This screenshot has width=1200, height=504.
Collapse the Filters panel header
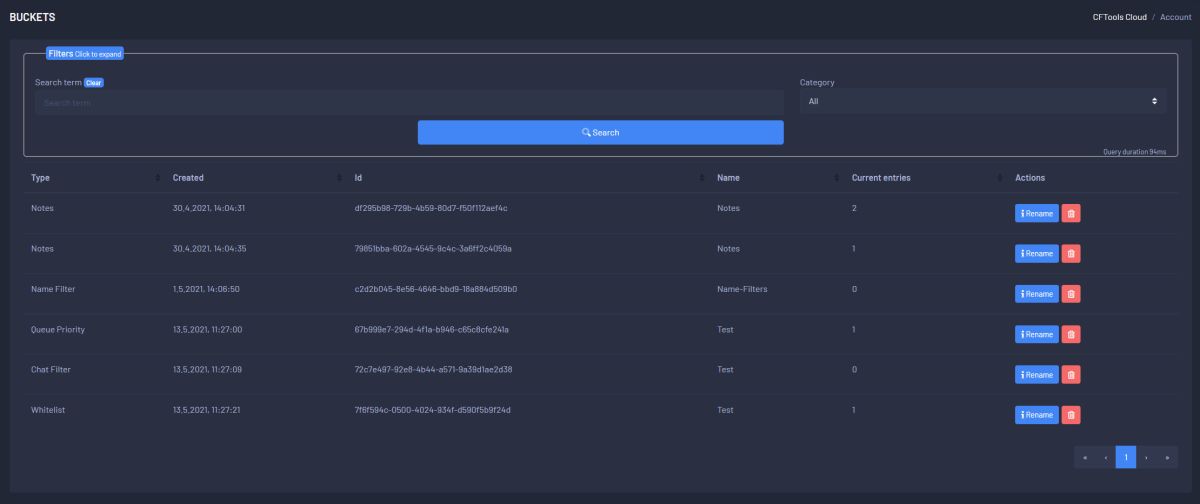pos(85,53)
